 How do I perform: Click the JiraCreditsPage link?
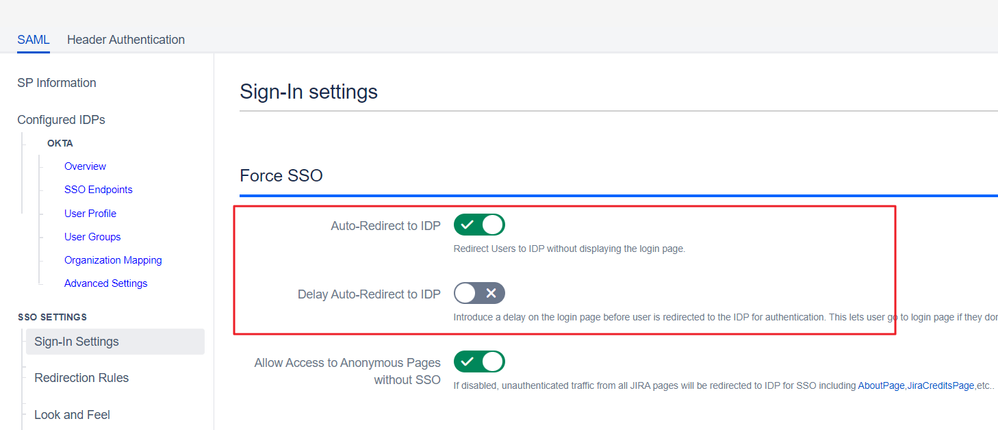[x=939, y=386]
